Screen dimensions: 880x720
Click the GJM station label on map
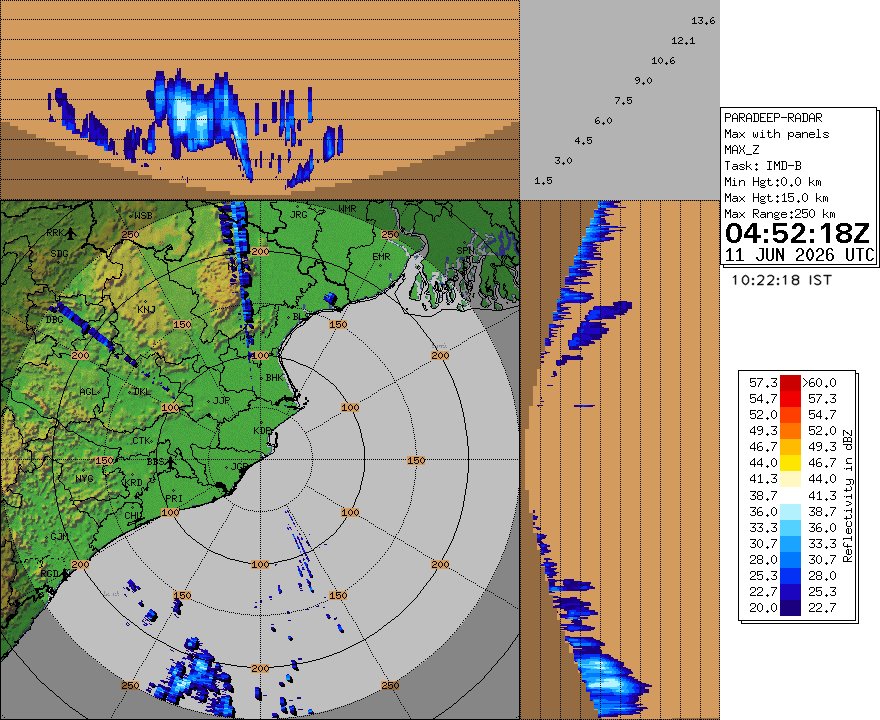[x=59, y=536]
